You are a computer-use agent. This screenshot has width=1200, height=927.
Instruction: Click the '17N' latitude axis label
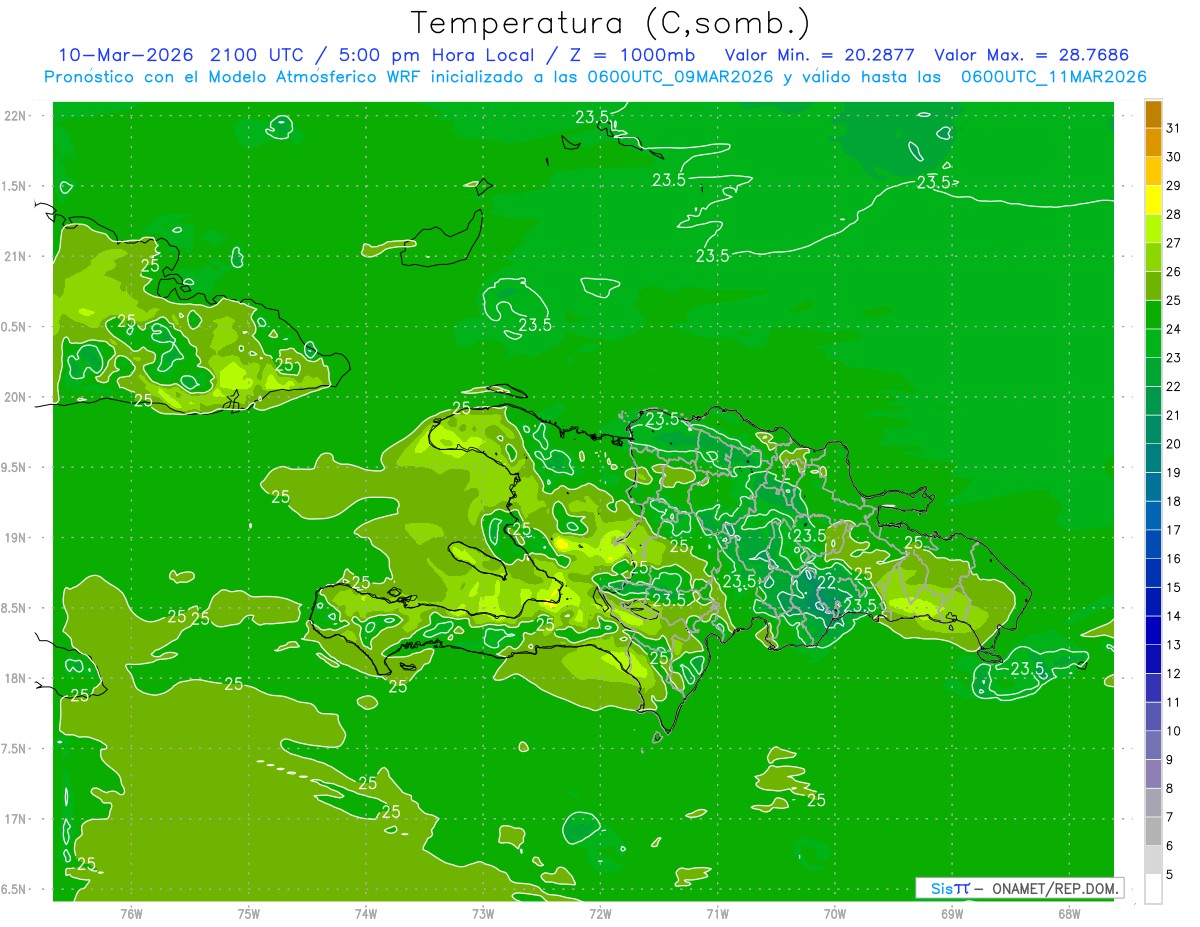coord(14,819)
